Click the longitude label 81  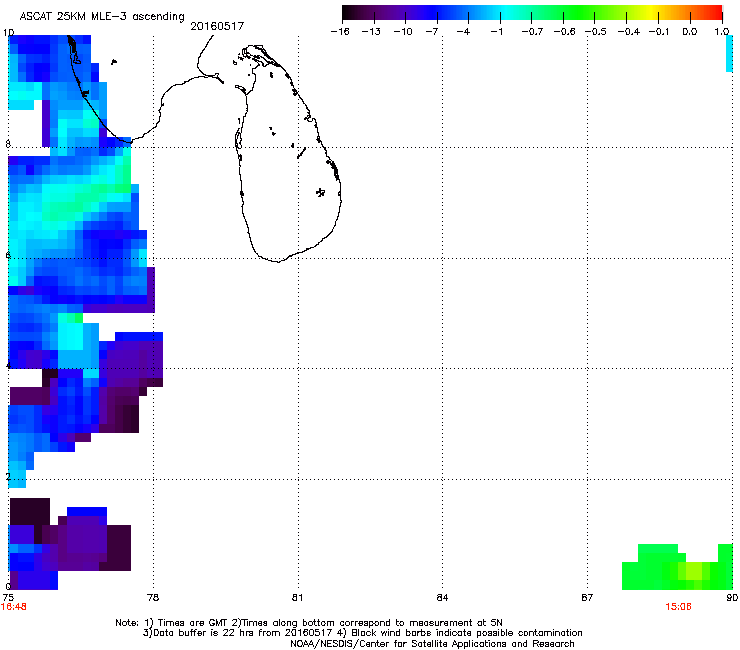click(x=297, y=598)
